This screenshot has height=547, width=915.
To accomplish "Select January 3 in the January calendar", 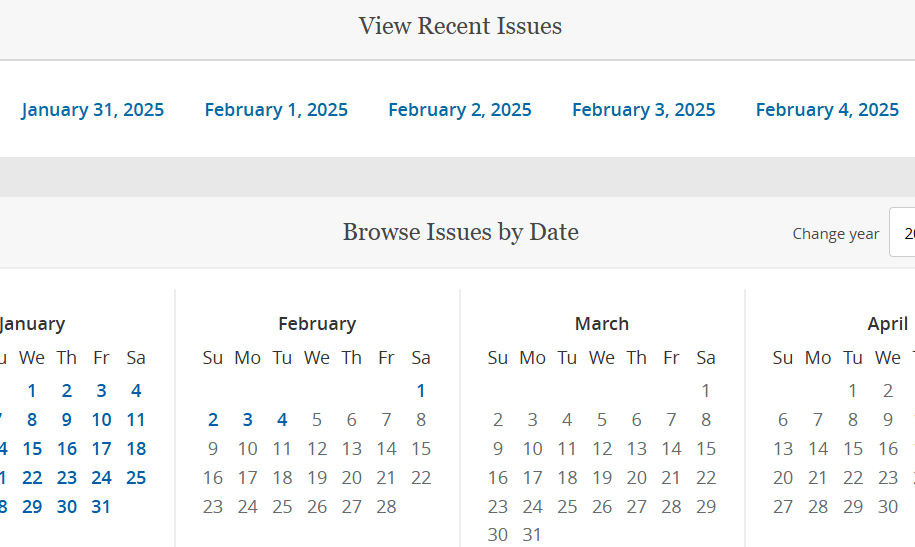I will 102,391.
